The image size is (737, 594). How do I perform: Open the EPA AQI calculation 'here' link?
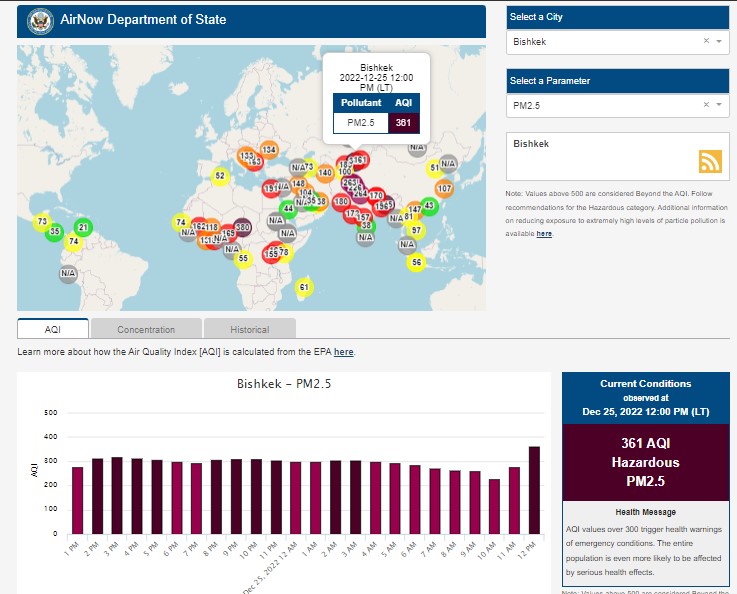coord(343,352)
